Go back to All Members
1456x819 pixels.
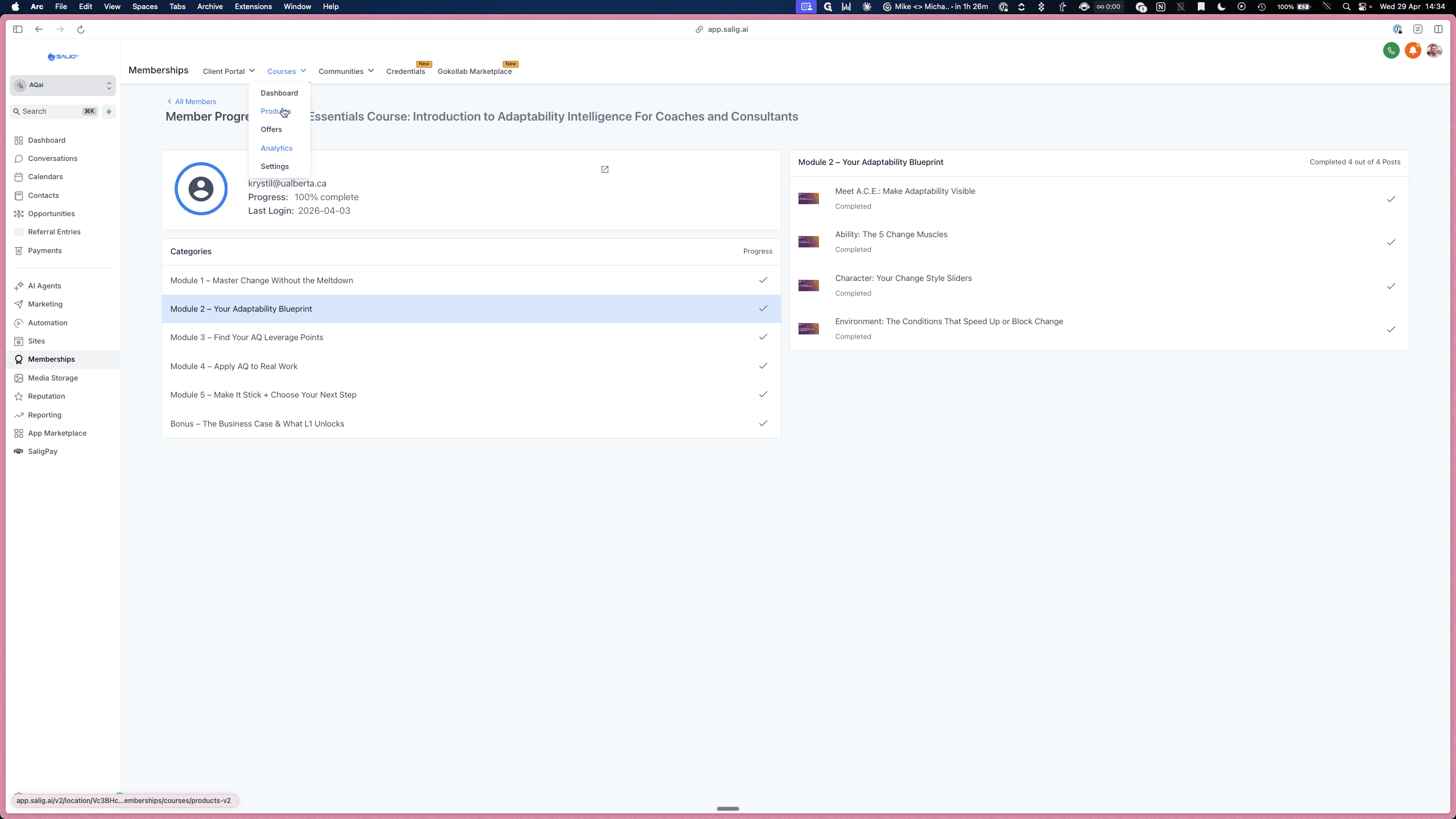pos(192,102)
